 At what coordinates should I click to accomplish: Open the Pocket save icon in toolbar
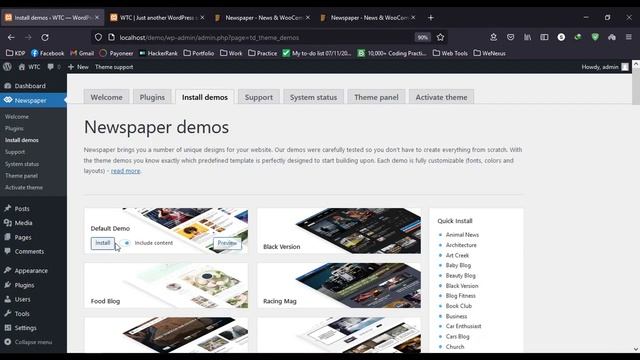tap(510, 37)
